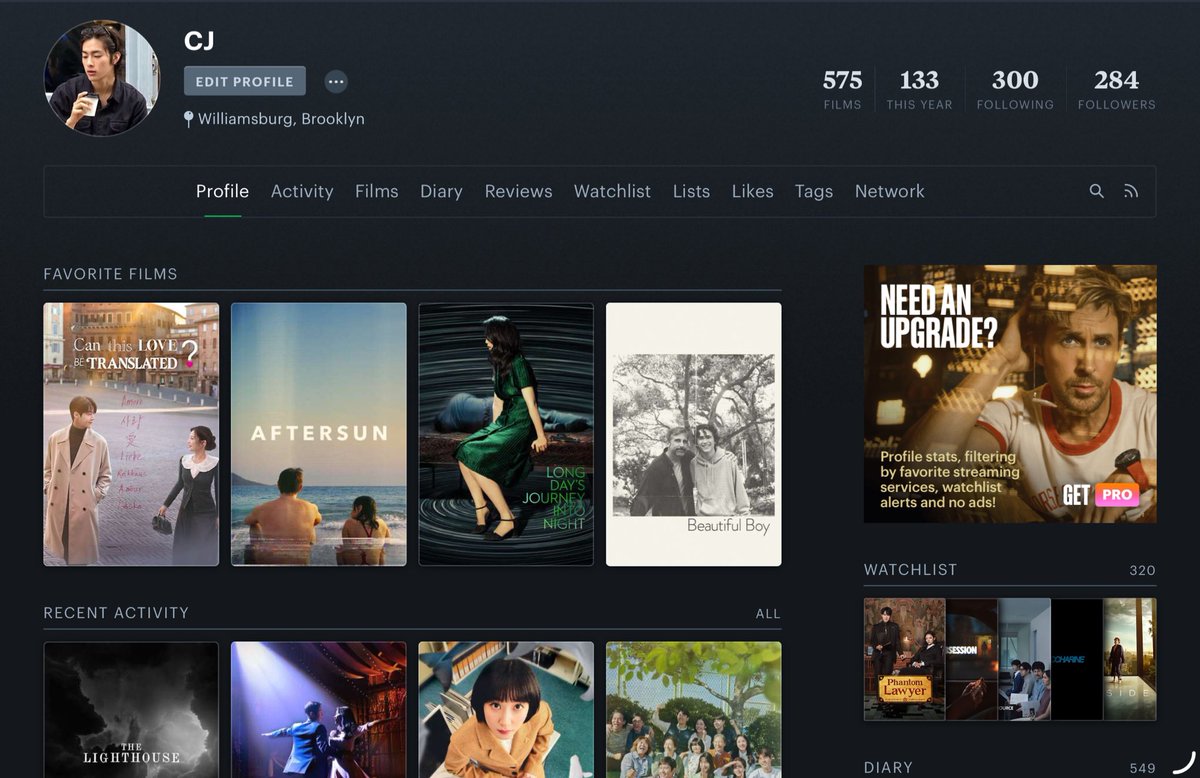1200x778 pixels.
Task: Click the Edit Profile button
Action: pos(245,82)
